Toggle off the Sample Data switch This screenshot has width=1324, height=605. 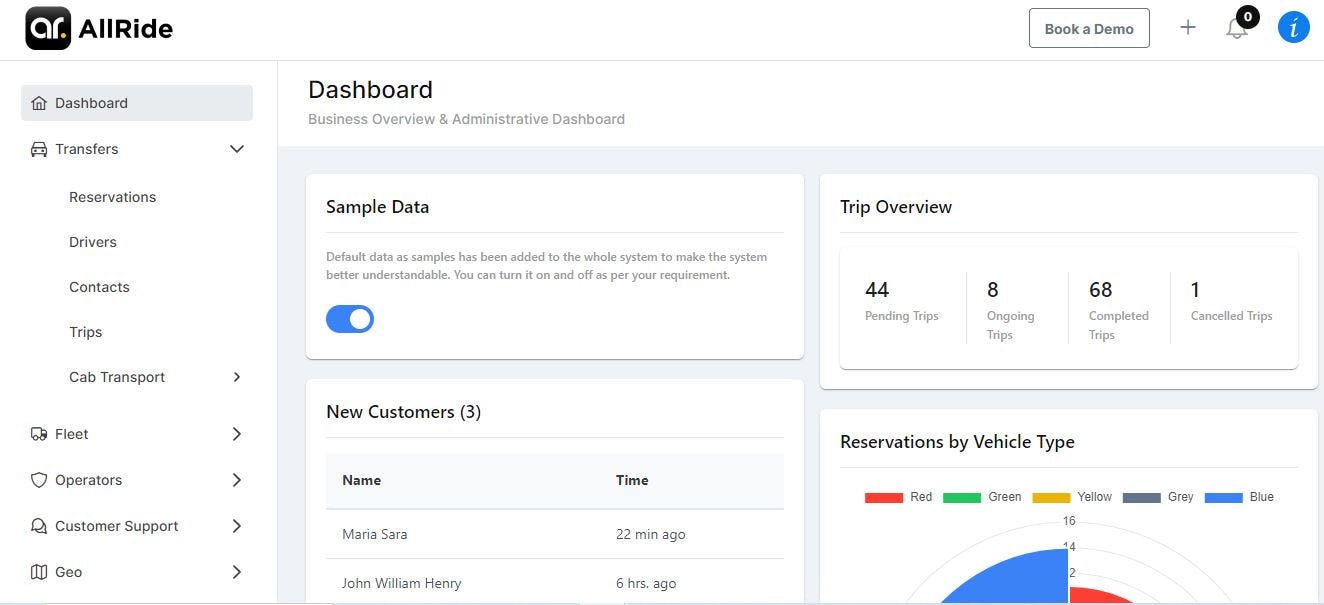click(350, 319)
